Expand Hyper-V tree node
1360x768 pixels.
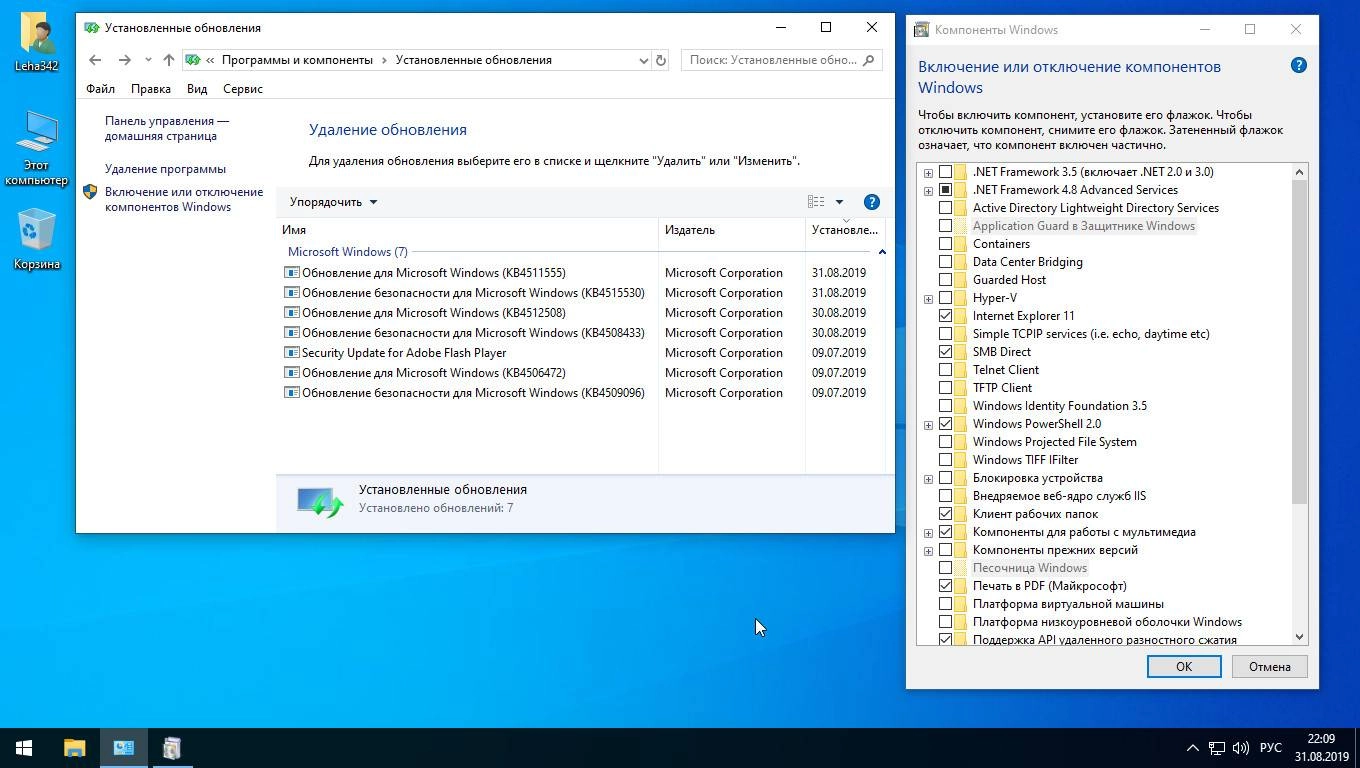(928, 298)
